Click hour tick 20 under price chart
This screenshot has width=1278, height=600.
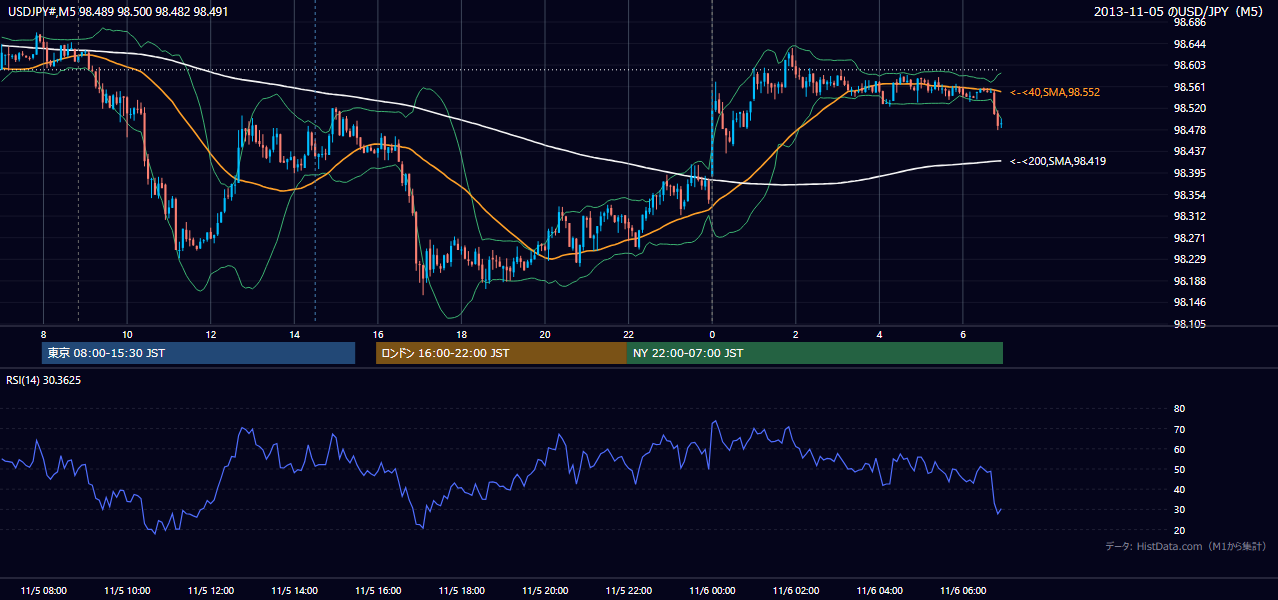544,334
